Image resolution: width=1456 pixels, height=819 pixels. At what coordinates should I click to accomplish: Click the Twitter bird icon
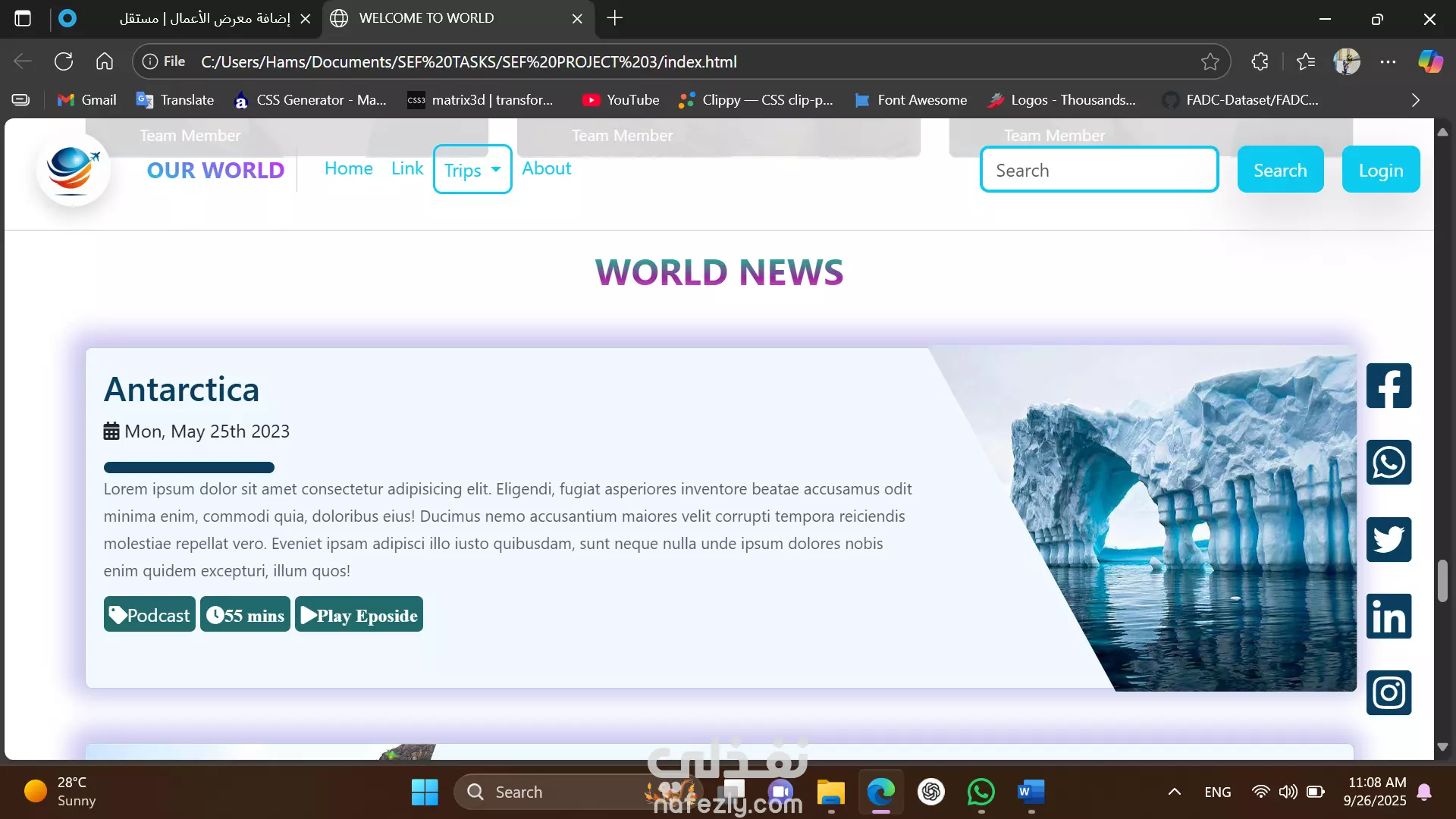[x=1389, y=539]
